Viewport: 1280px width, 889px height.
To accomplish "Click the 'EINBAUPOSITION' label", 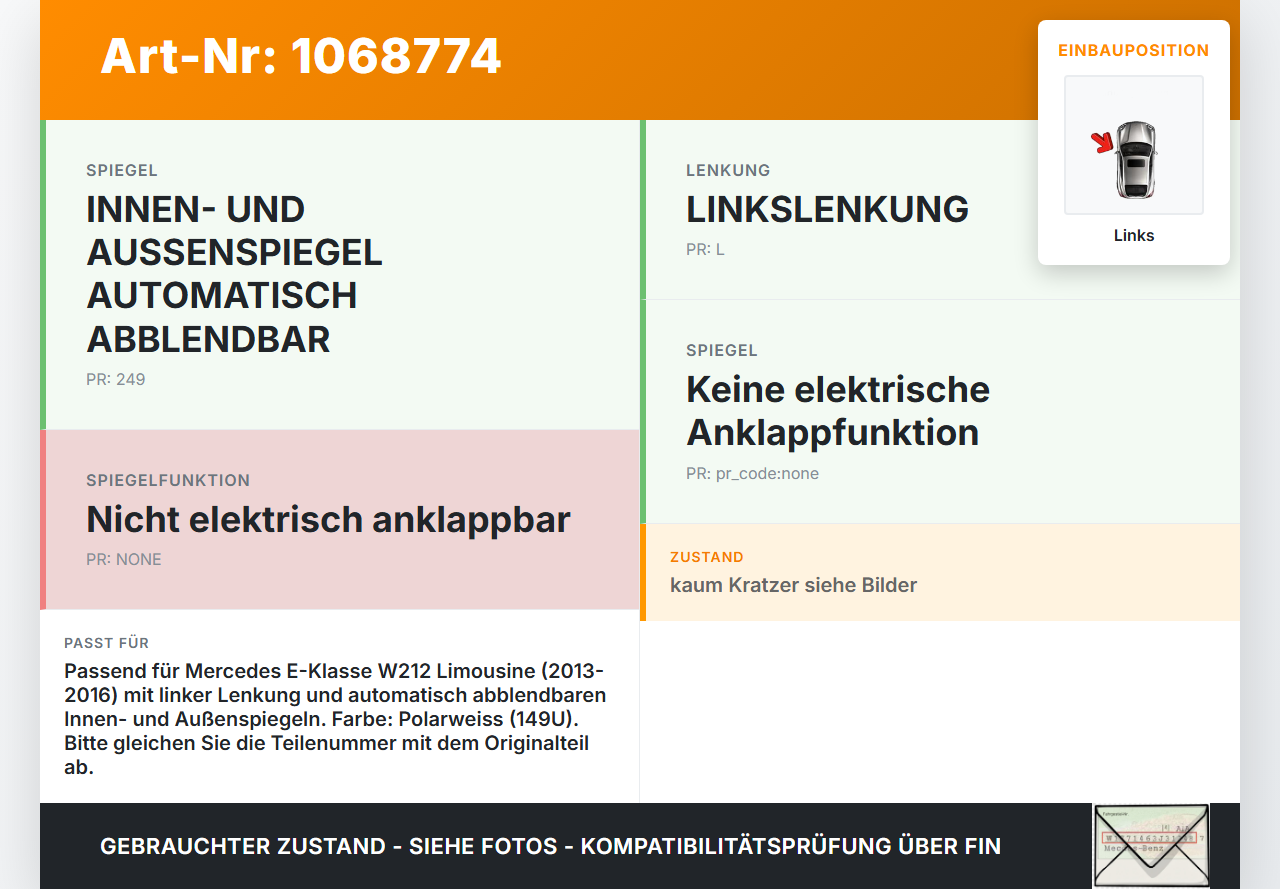I will pyautogui.click(x=1134, y=50).
